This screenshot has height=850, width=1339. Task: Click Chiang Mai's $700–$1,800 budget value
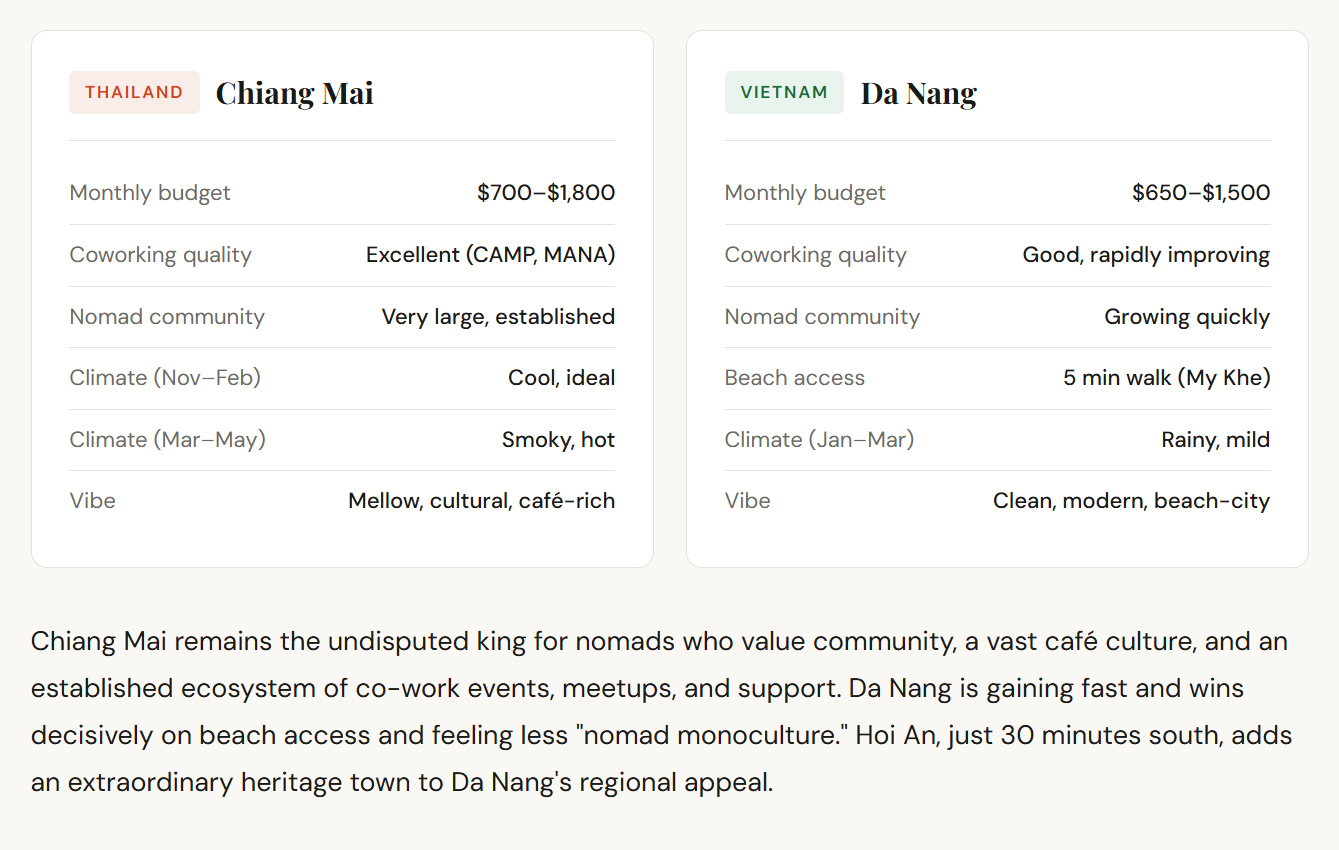coord(545,193)
